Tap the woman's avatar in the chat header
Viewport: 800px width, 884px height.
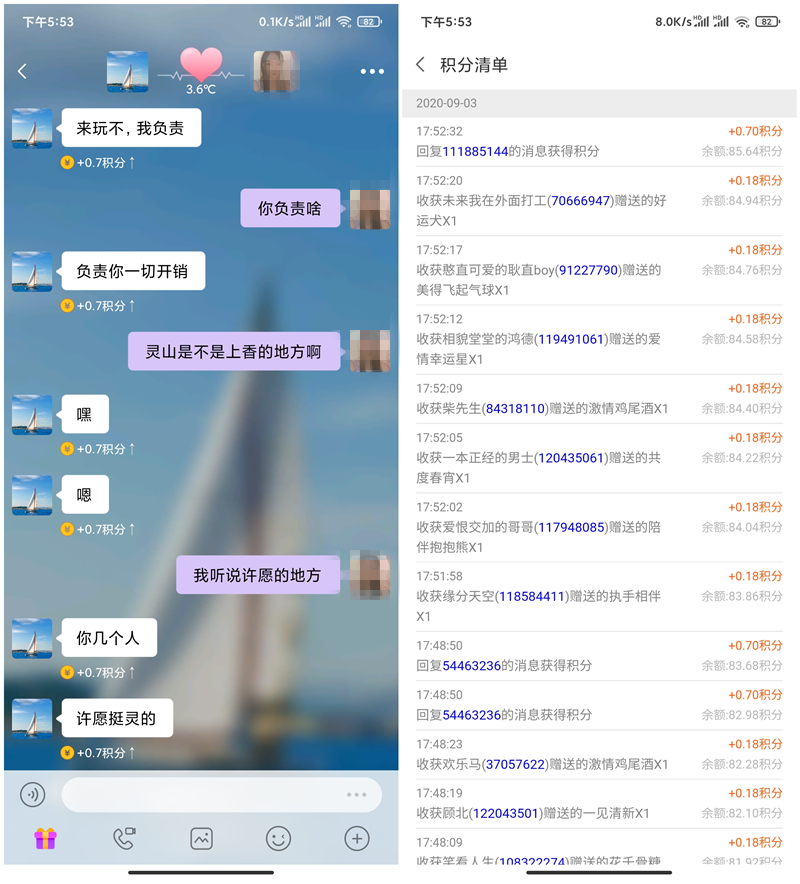275,71
